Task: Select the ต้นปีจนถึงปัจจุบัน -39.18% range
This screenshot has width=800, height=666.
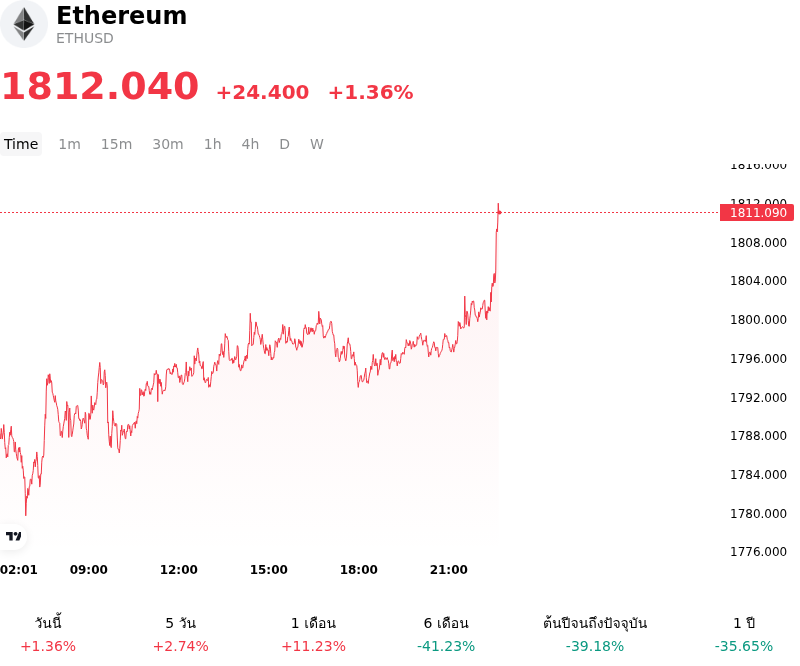Action: click(595, 634)
